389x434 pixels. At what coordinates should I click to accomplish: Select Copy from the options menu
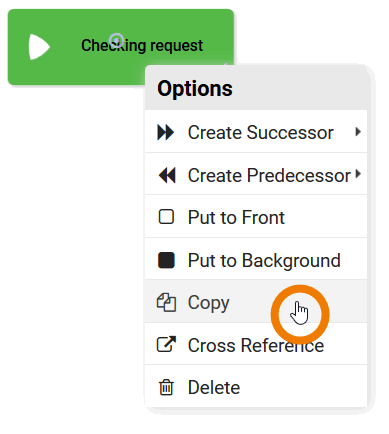click(256, 302)
